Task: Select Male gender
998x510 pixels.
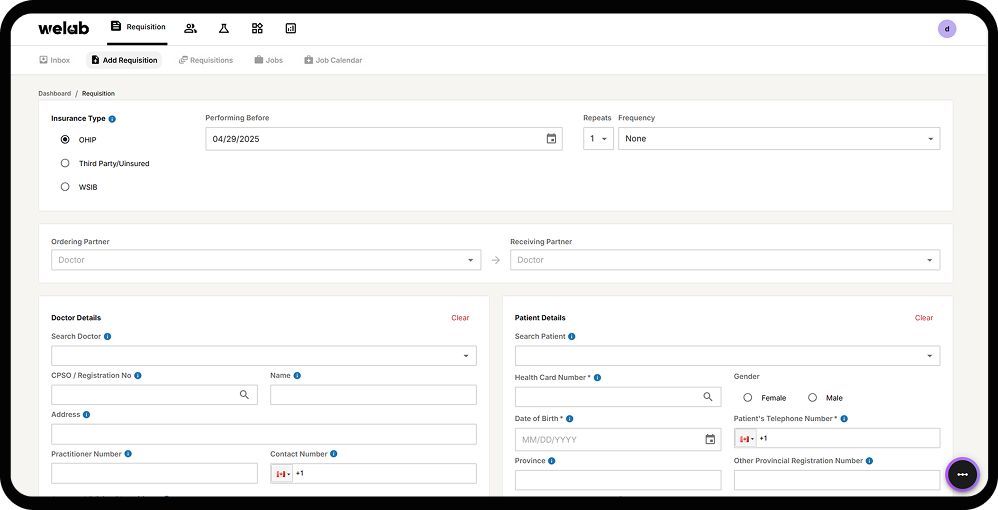Action: [x=812, y=398]
